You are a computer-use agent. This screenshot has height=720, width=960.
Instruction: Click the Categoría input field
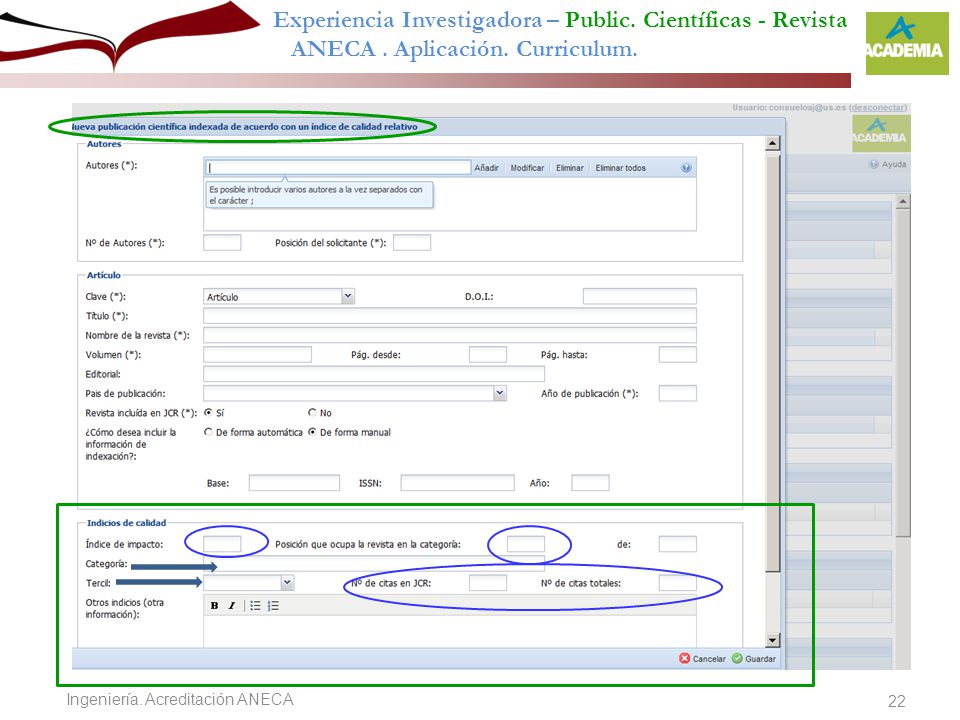click(x=373, y=563)
